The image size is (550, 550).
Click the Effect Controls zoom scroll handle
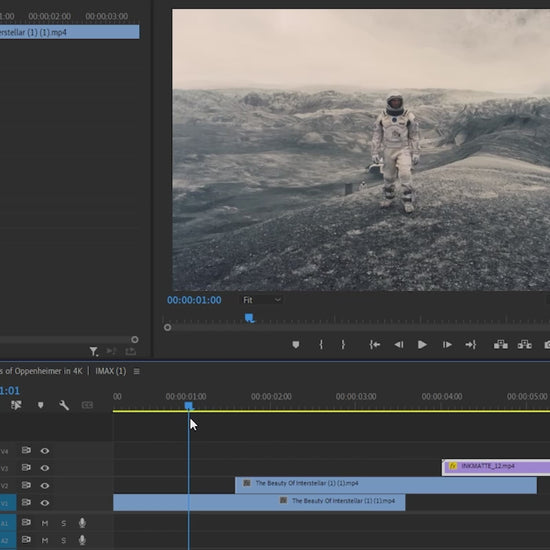[x=135, y=339]
